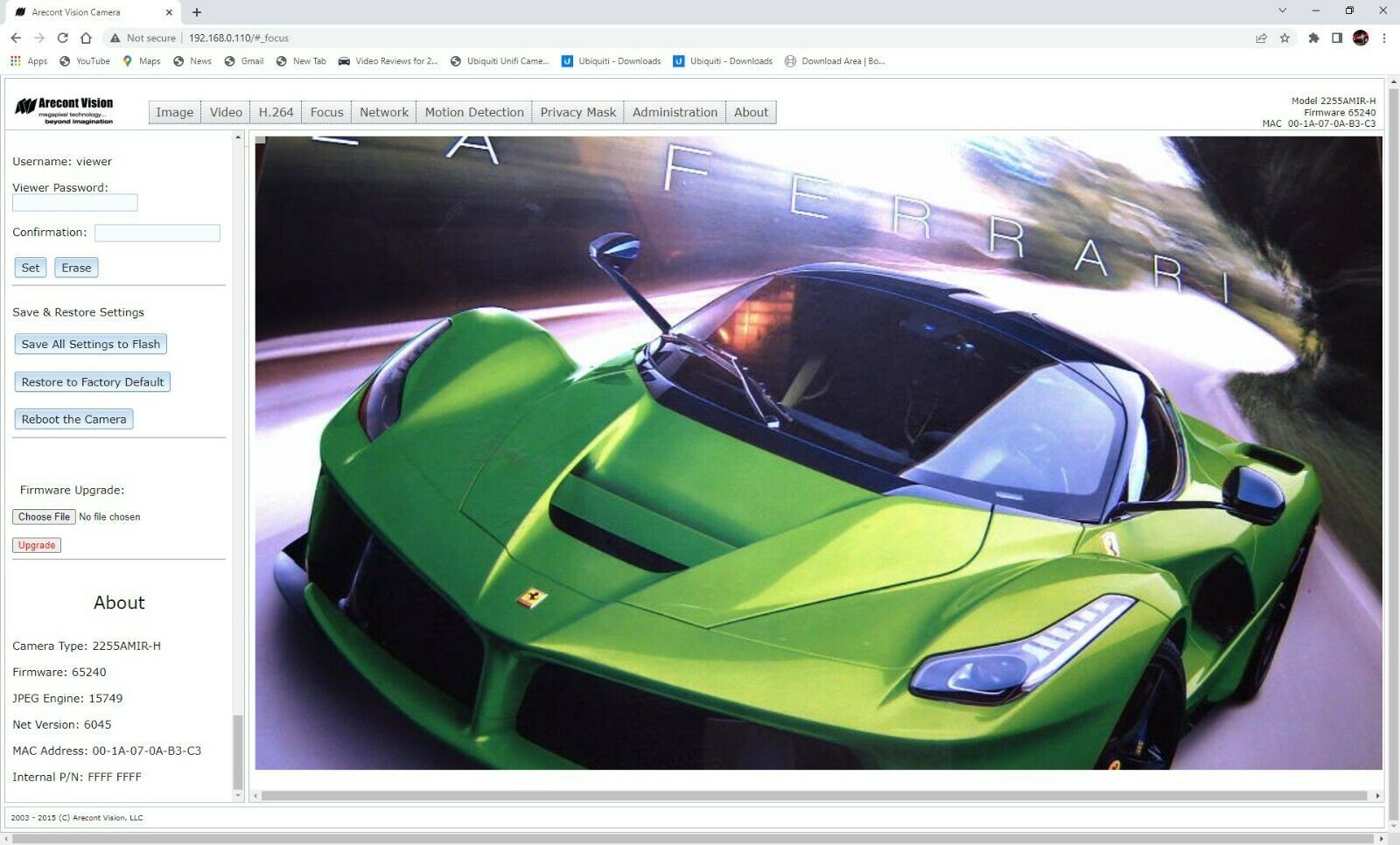
Task: Click the Firmware: 65240 text
Action: click(x=59, y=672)
